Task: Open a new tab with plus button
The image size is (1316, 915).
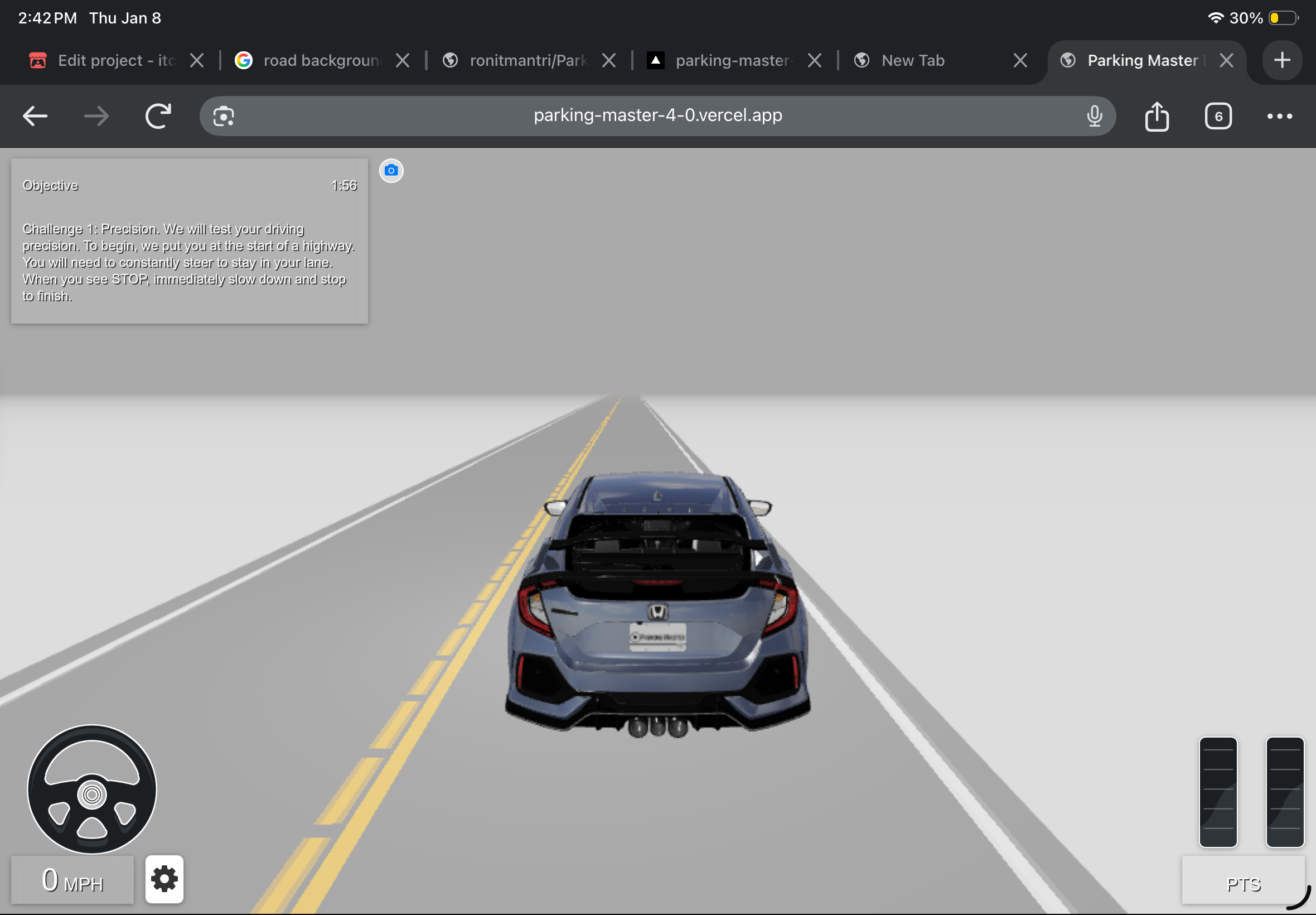Action: coord(1281,60)
